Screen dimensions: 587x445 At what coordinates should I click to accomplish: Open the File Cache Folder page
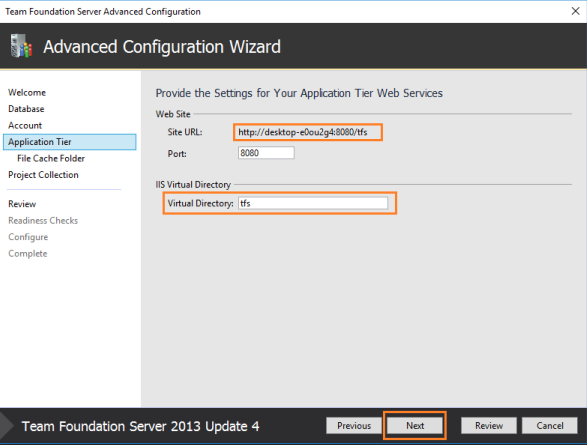[x=51, y=158]
